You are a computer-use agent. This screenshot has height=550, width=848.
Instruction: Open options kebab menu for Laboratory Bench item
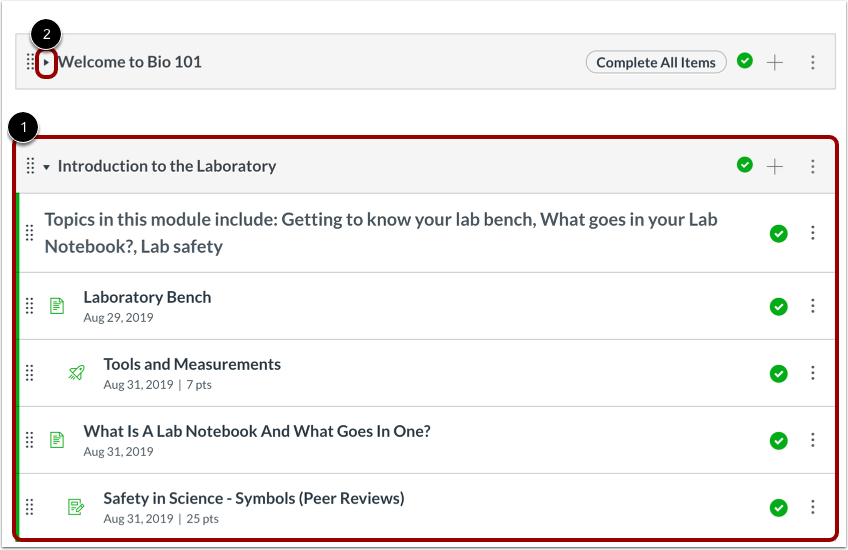tap(813, 306)
